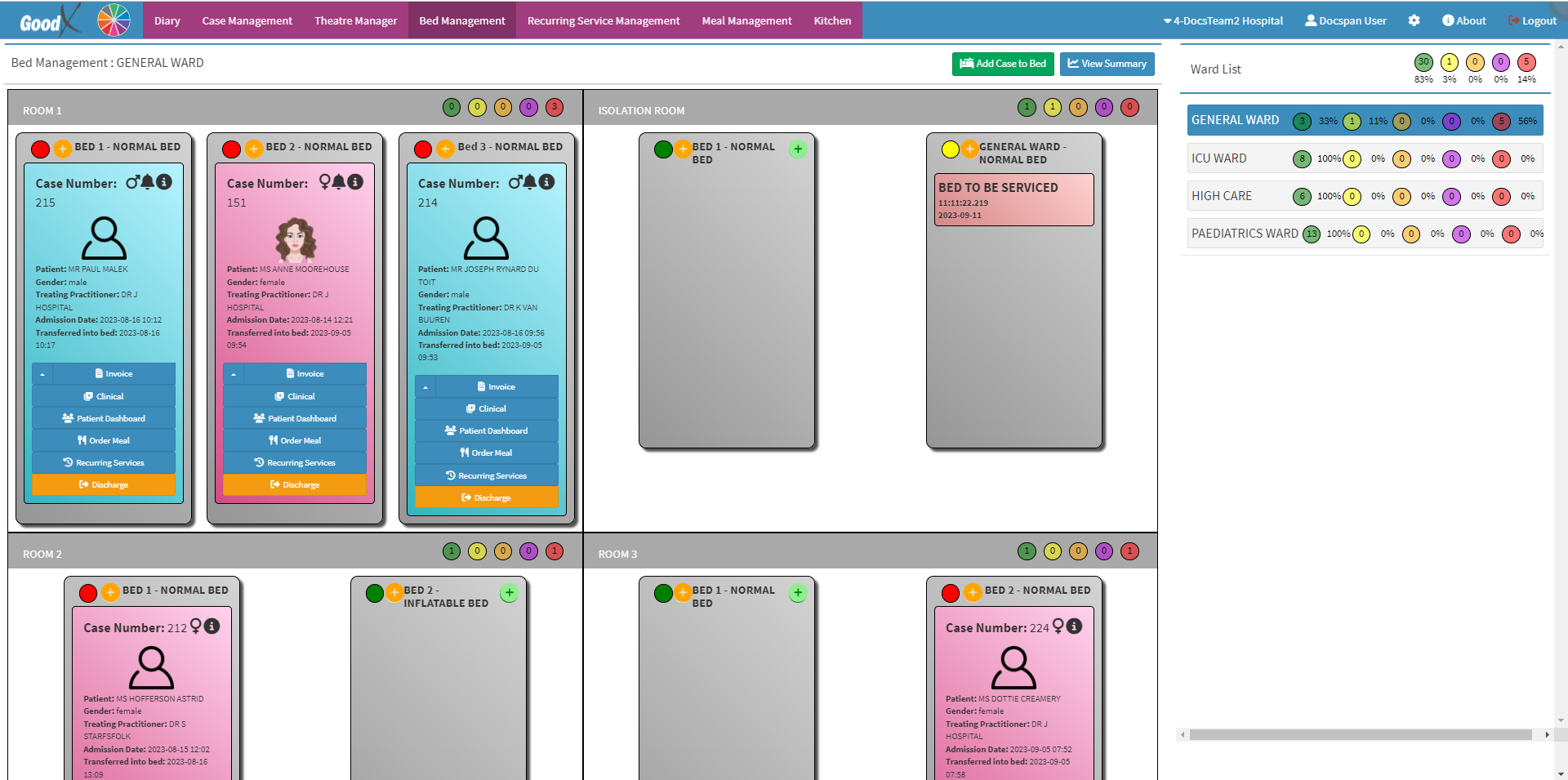Click green plus on Room 2 inflatable bed

coord(509,593)
